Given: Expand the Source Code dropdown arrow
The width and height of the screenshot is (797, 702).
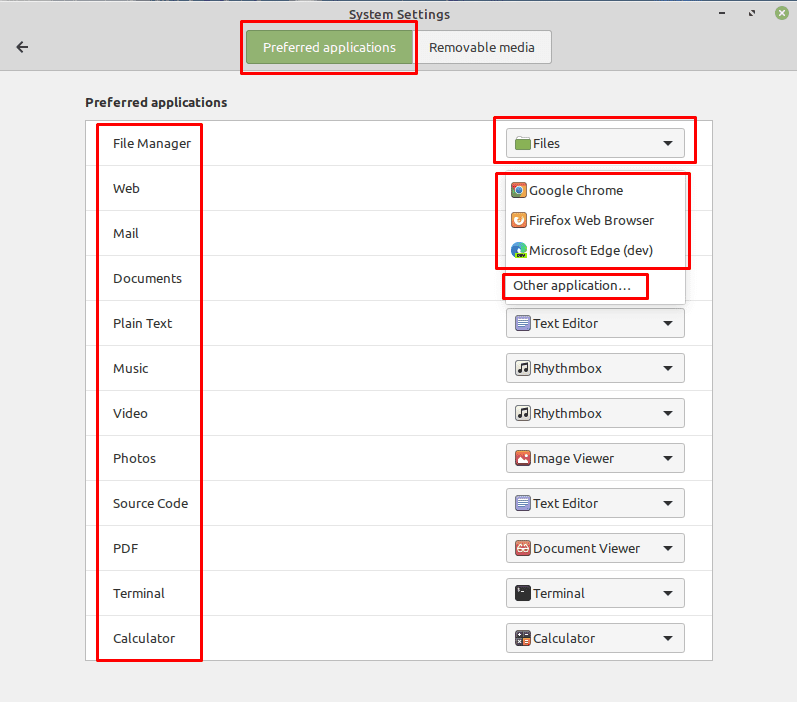Looking at the screenshot, I should 668,503.
